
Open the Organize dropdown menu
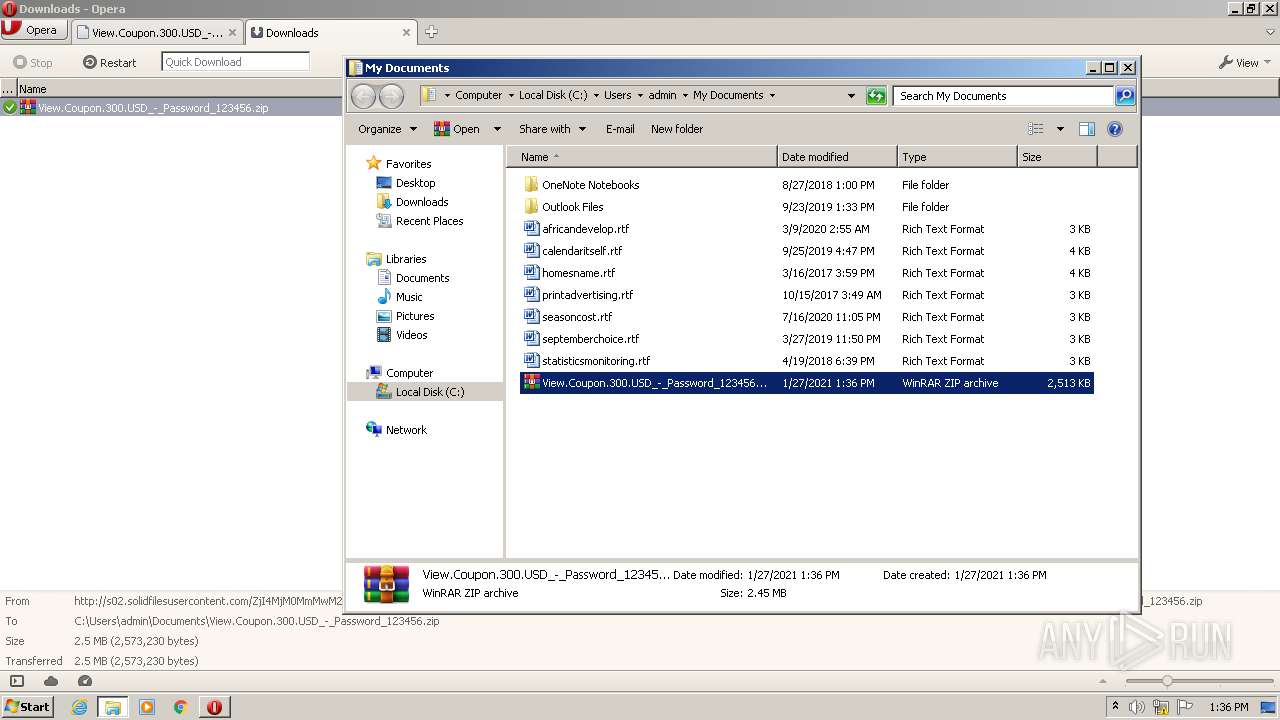click(x=388, y=129)
